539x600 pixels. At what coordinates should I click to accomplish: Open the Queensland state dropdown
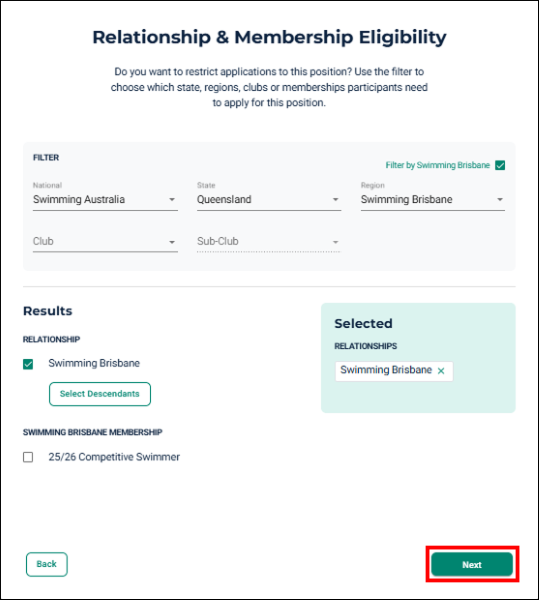[269, 199]
